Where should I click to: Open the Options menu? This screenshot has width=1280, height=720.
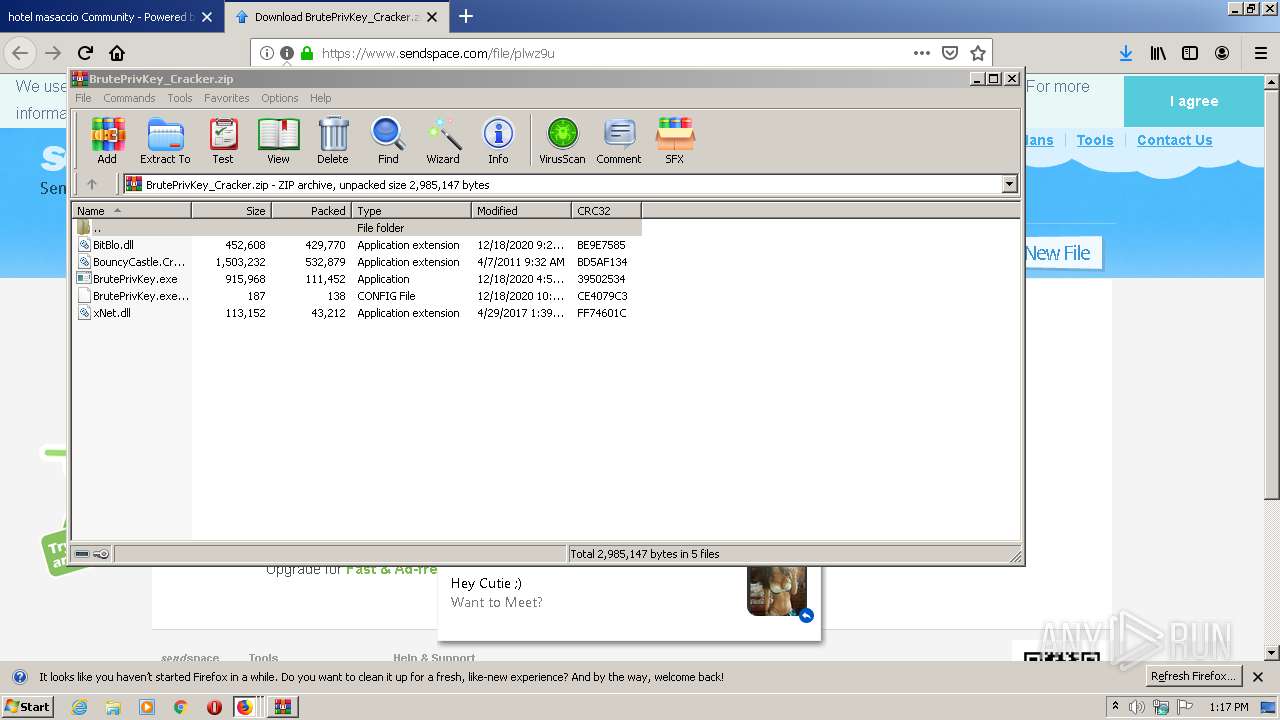click(280, 98)
